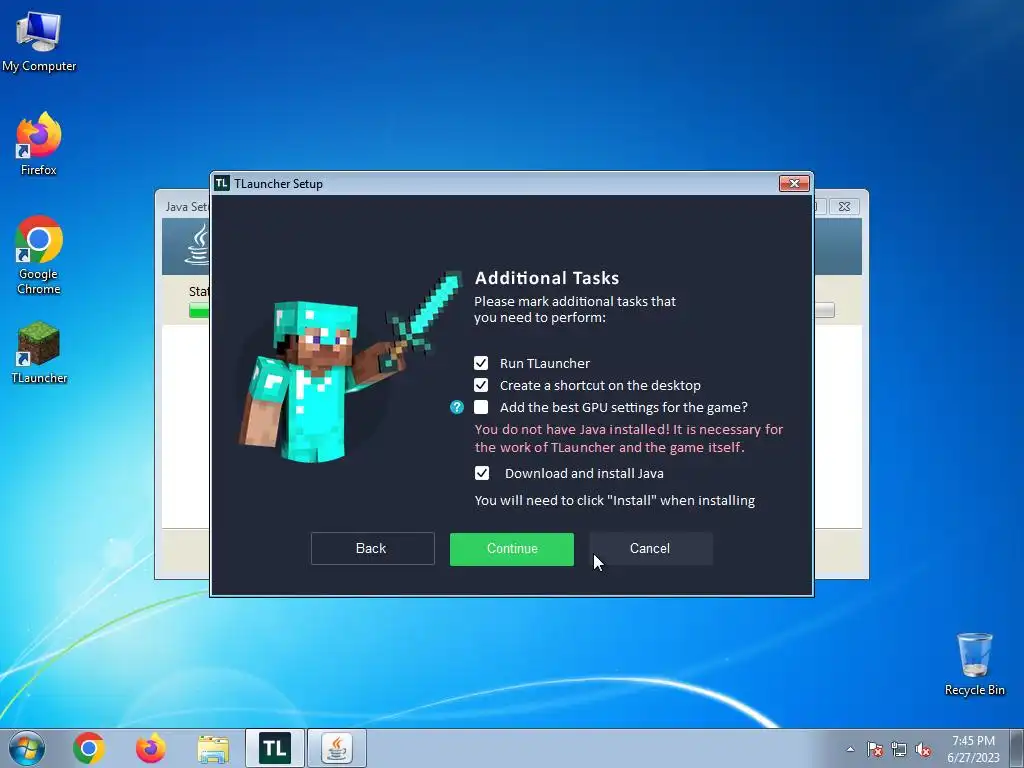Open Action Center flag tray icon

pos(875,749)
